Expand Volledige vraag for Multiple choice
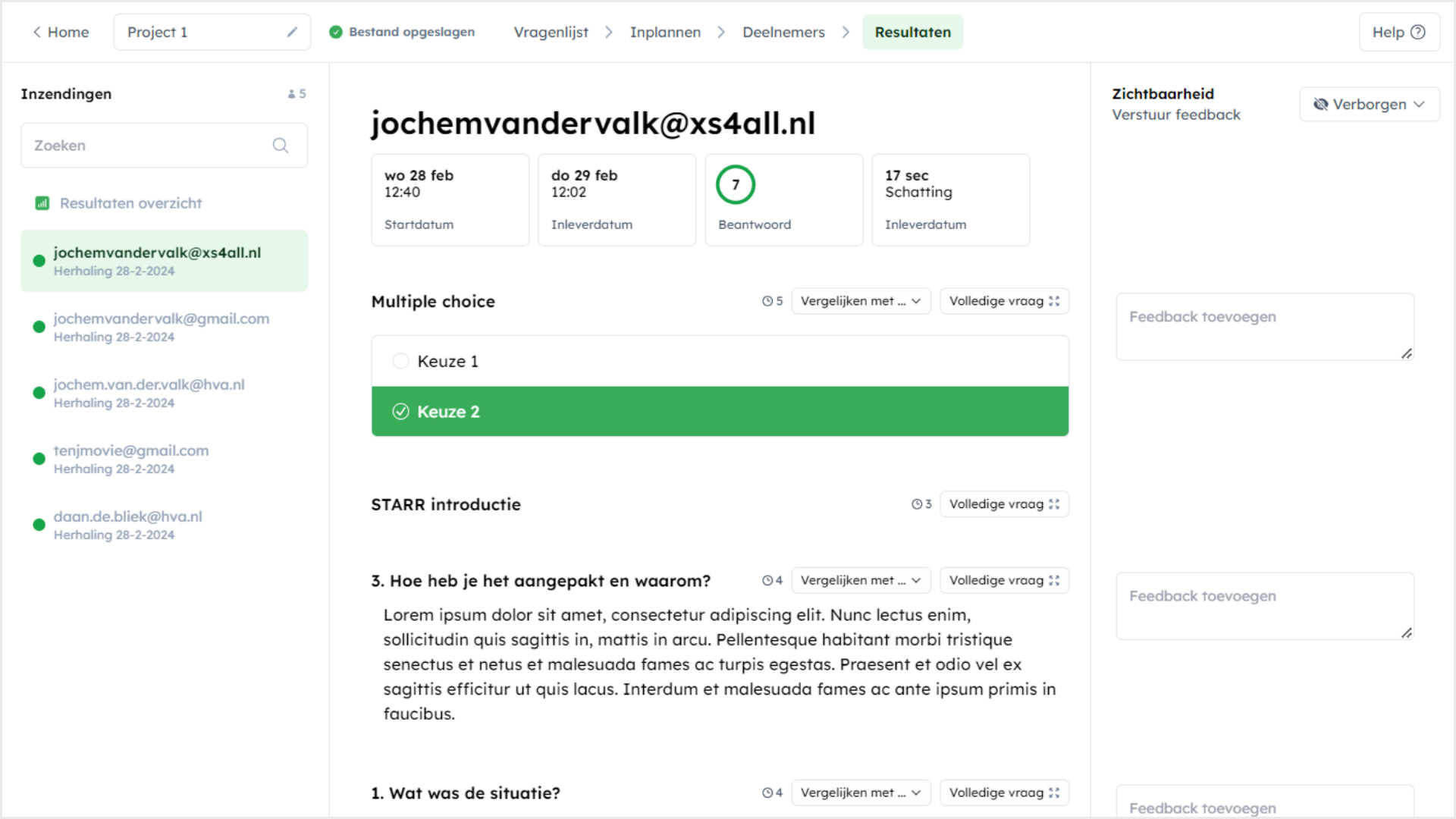Screen dimensions: 1456x819 click(1004, 301)
